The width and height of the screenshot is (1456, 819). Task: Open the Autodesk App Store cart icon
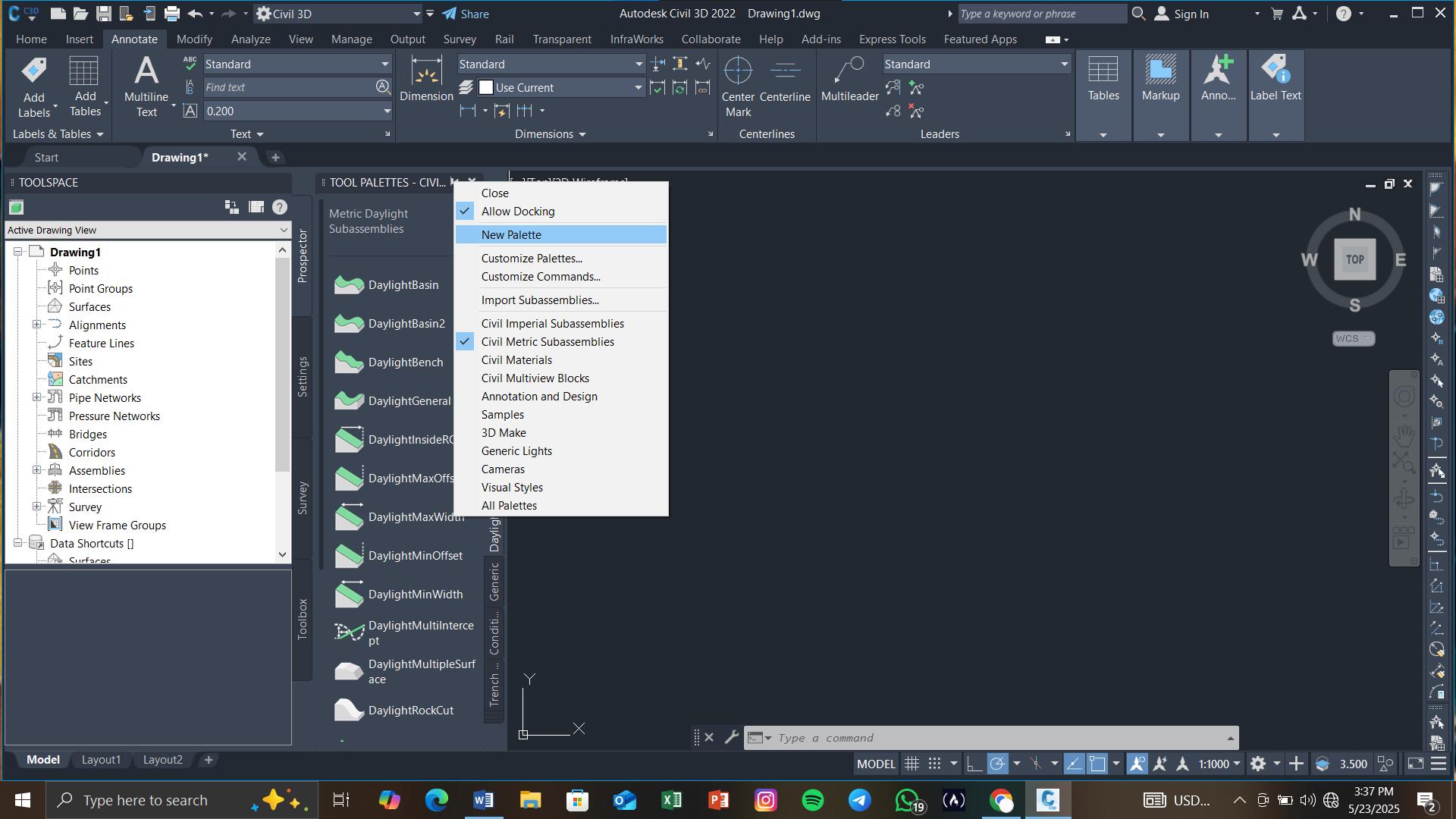click(1278, 14)
